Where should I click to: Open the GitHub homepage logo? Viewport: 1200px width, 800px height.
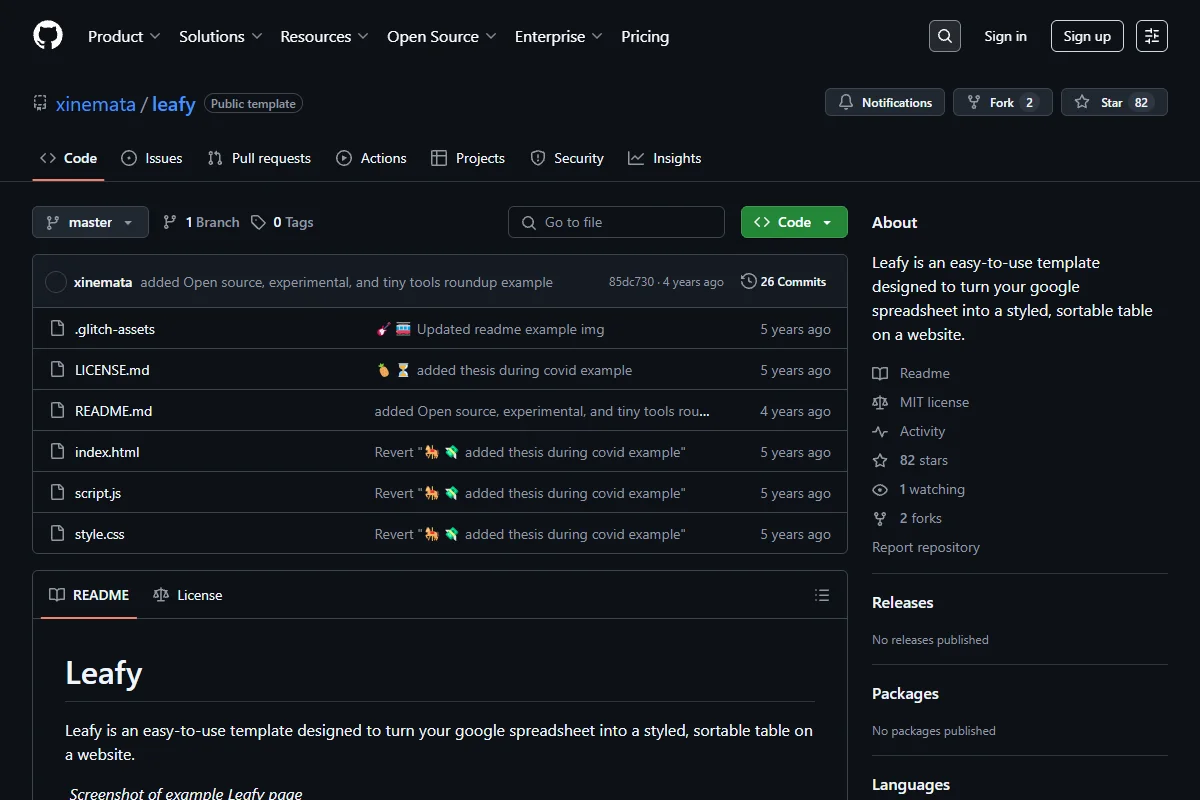click(48, 36)
